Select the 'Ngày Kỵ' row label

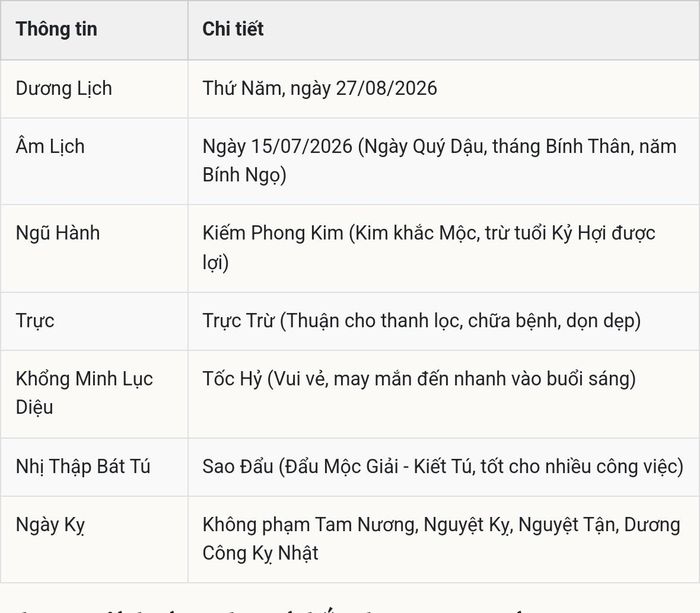50,525
